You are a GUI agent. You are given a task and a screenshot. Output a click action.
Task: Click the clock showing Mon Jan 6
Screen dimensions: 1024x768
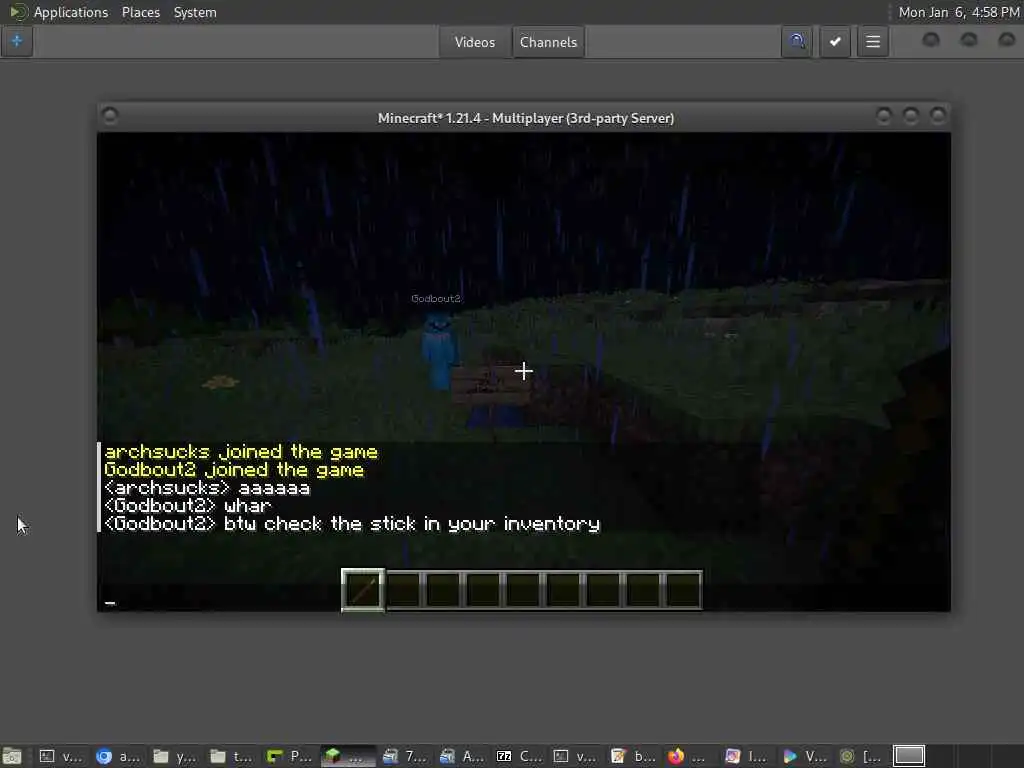pos(959,12)
